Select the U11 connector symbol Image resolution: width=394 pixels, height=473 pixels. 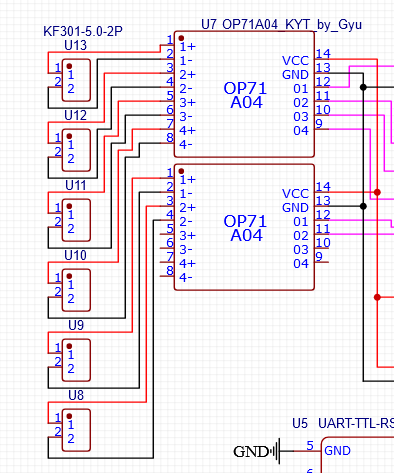pyautogui.click(x=76, y=220)
